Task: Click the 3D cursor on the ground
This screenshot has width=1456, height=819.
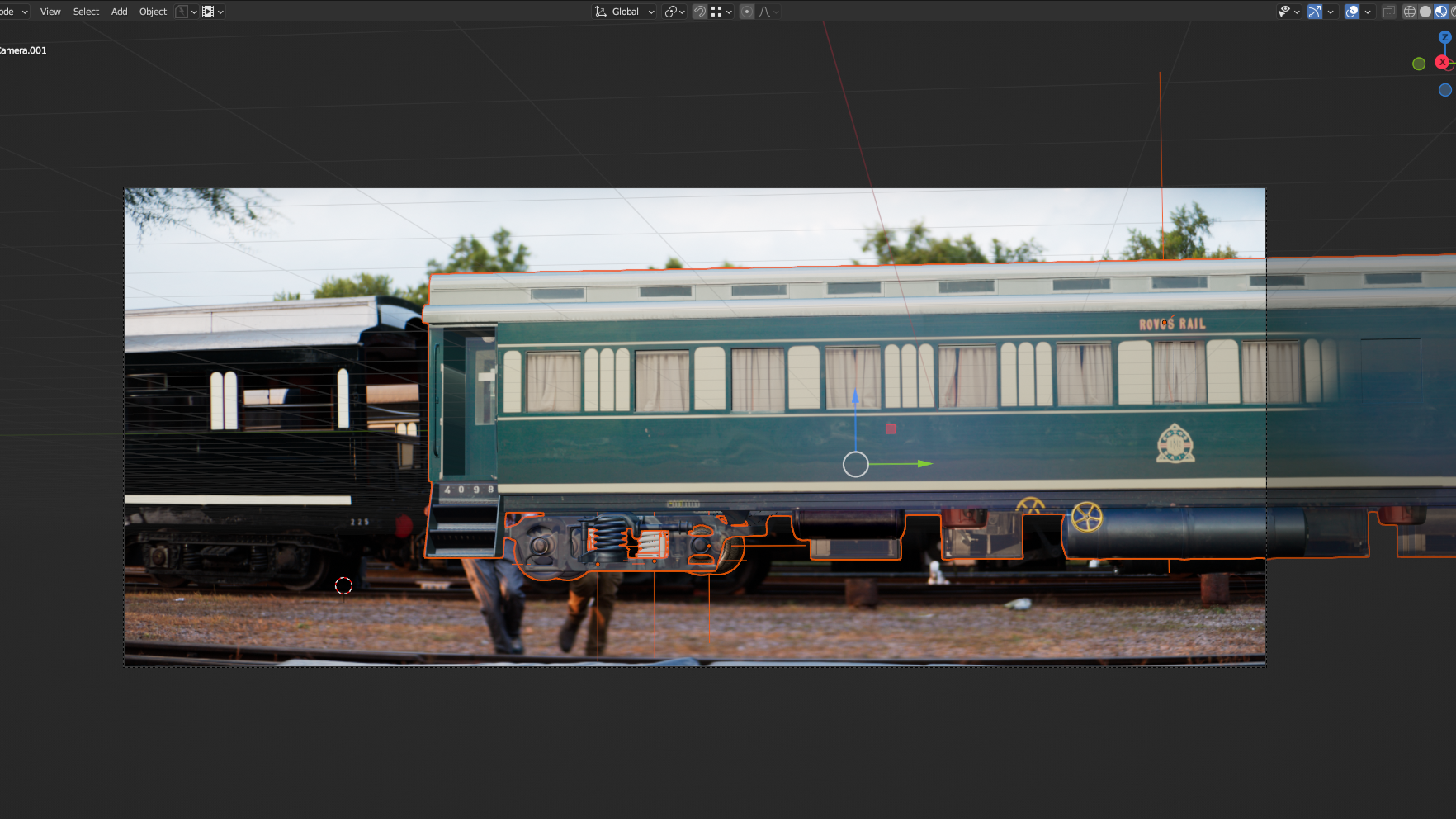Action: coord(343,585)
